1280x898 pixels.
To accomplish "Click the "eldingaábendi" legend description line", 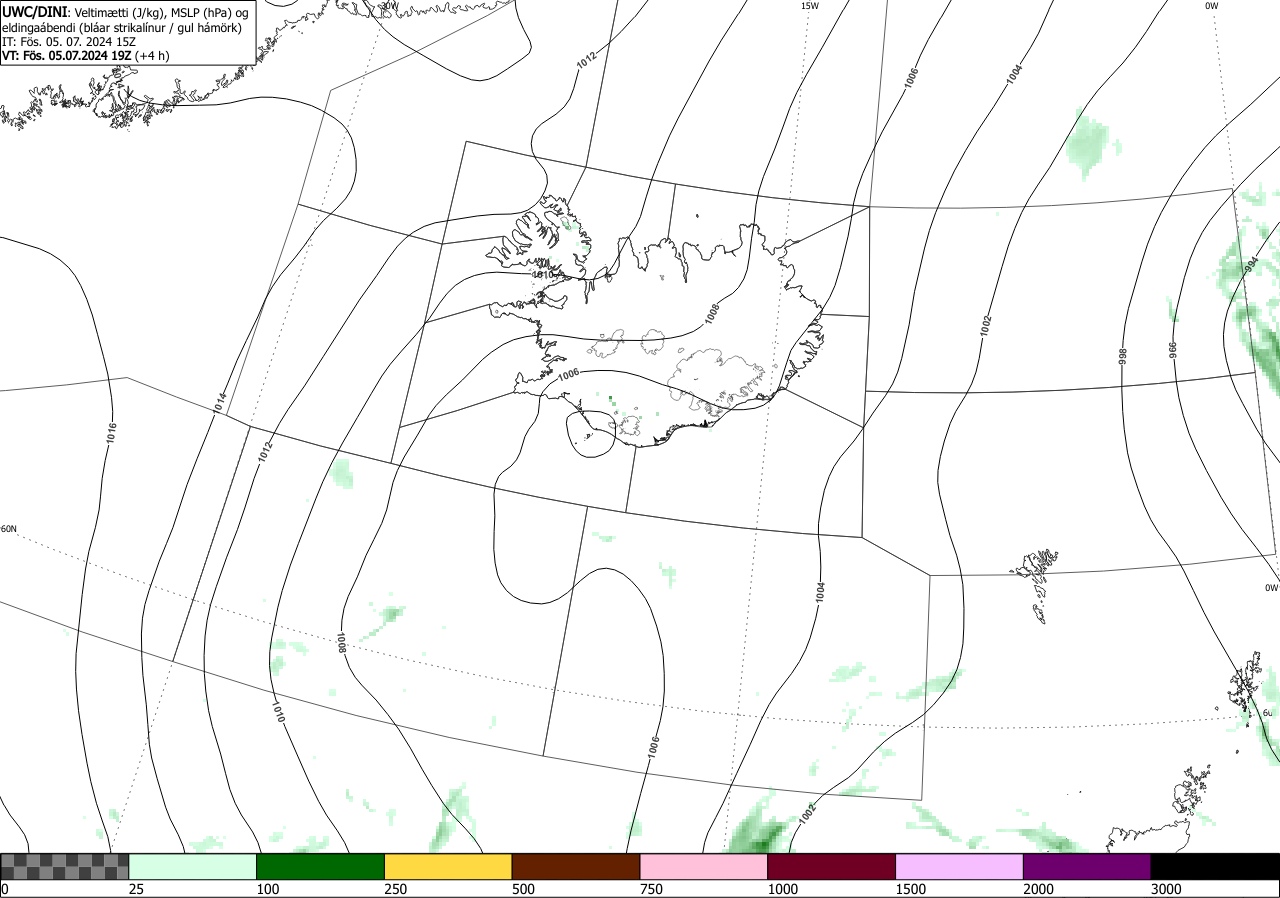I will pyautogui.click(x=122, y=27).
